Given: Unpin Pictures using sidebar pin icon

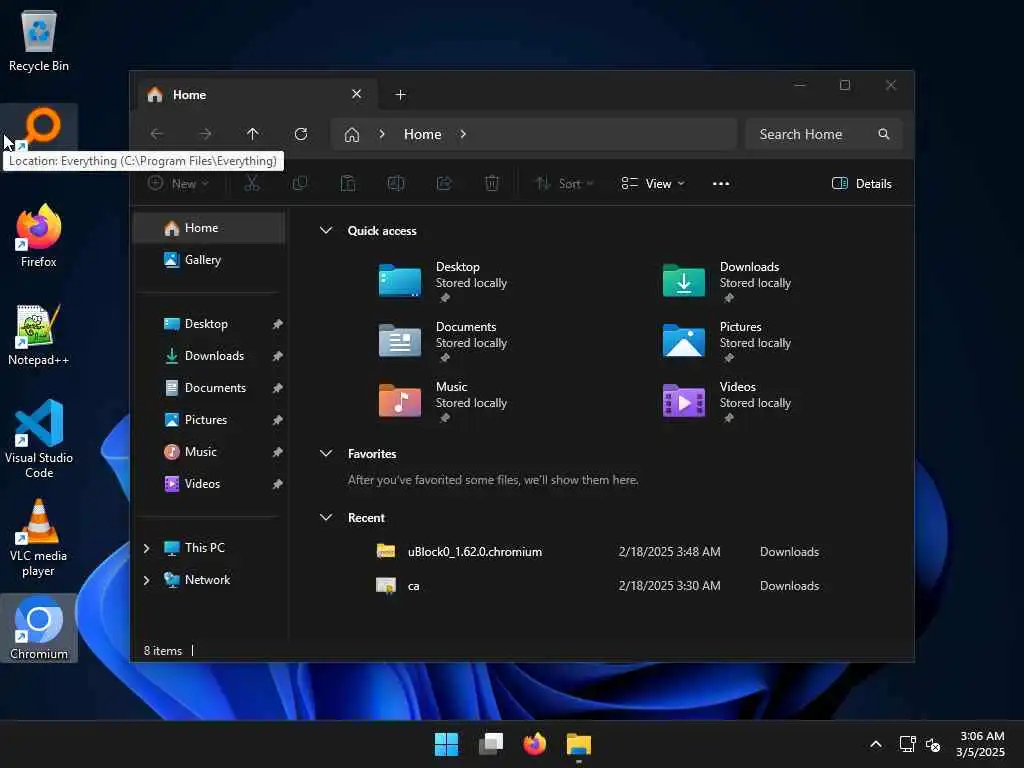Looking at the screenshot, I should (278, 420).
